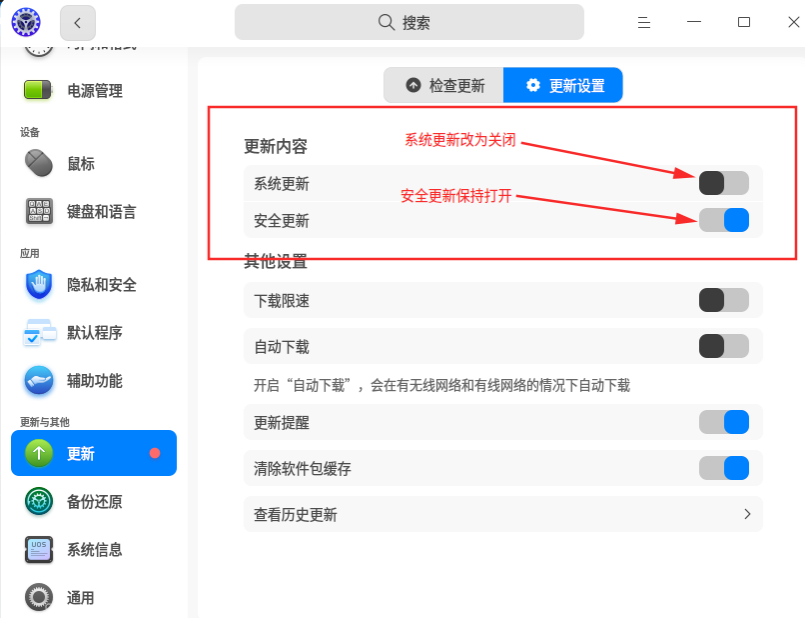Click the up-arrow icon in 检查更新 tab
Image resolution: width=805 pixels, height=618 pixels.
point(413,85)
